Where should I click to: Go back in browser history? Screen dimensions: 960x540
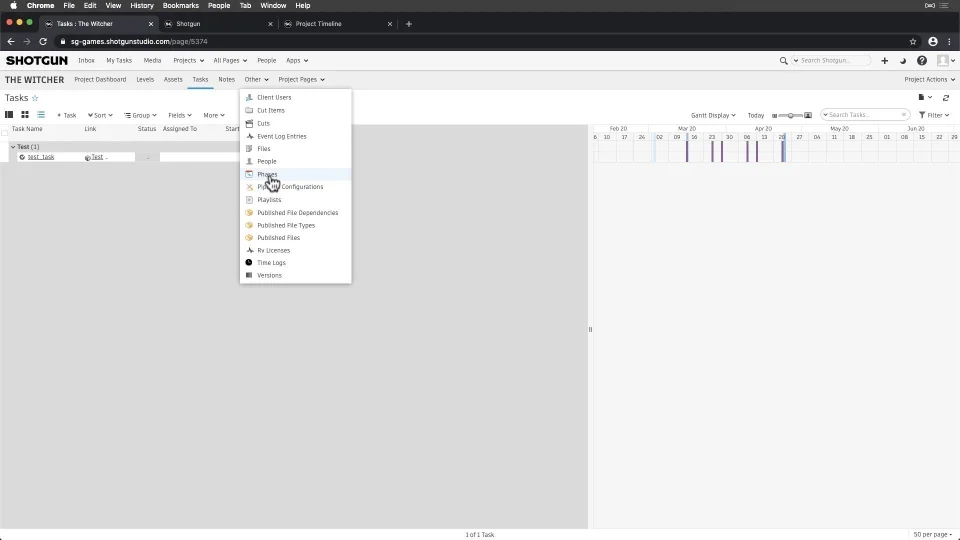pyautogui.click(x=11, y=42)
